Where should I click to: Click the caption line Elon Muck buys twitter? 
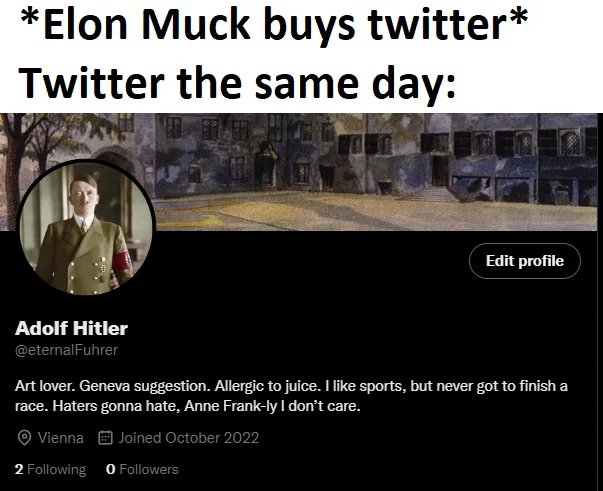[x=274, y=32]
